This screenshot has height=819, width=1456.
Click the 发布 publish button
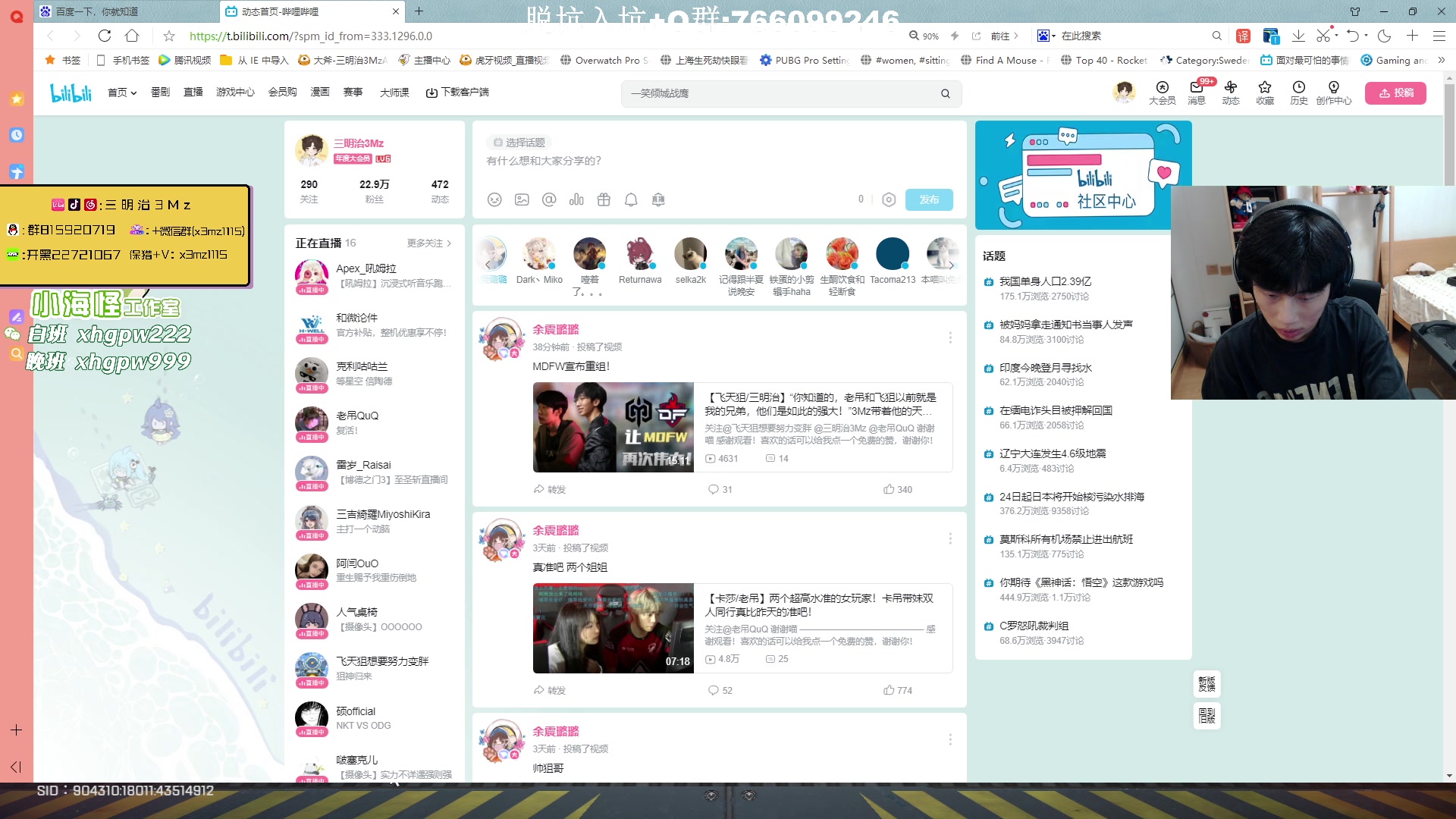click(x=929, y=199)
